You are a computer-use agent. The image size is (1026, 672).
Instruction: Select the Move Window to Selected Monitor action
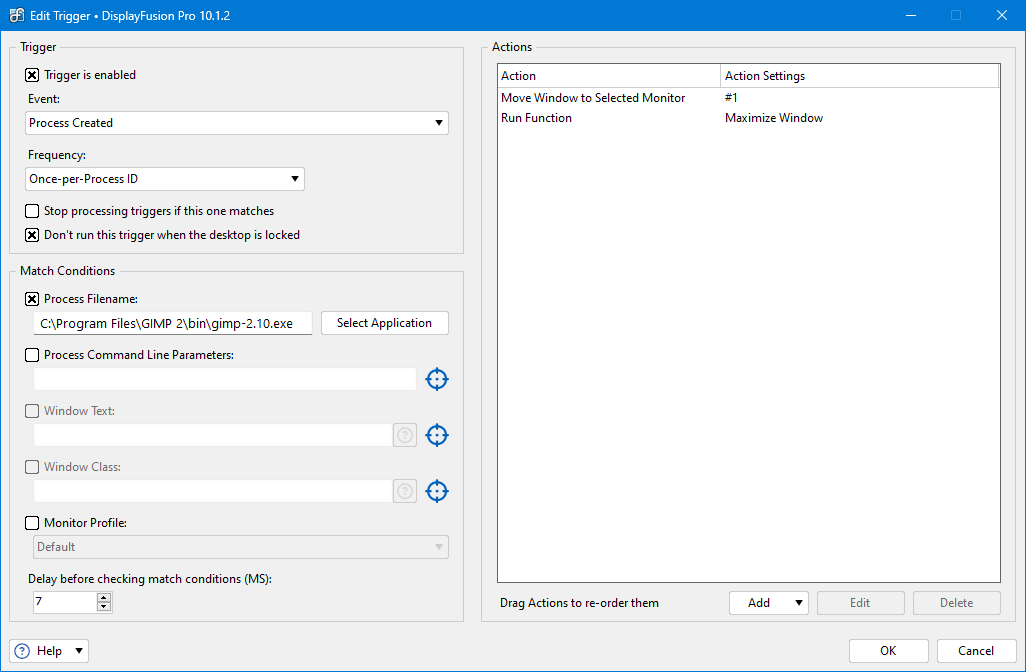point(593,98)
